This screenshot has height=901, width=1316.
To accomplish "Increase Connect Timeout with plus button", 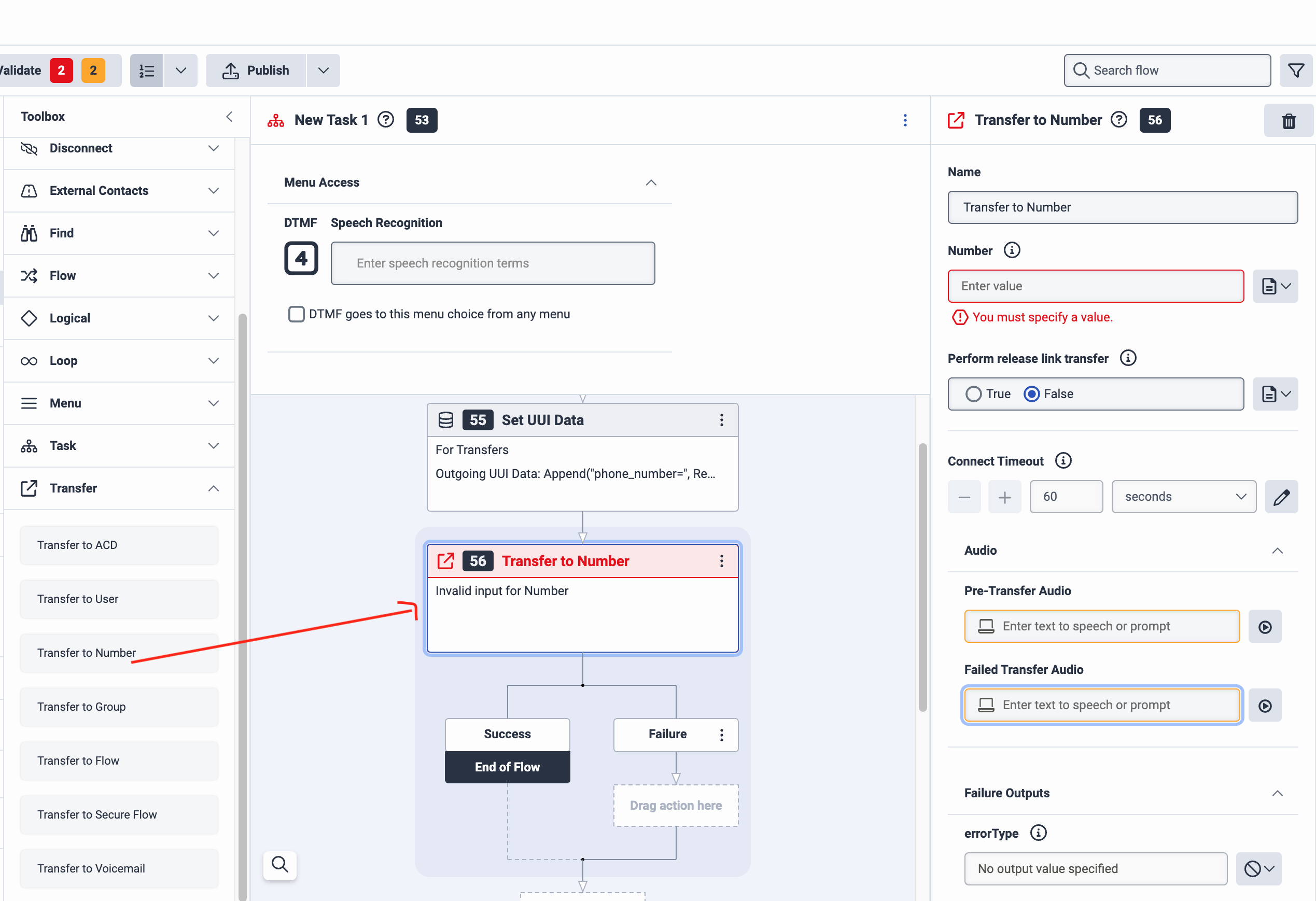I will tap(1004, 497).
